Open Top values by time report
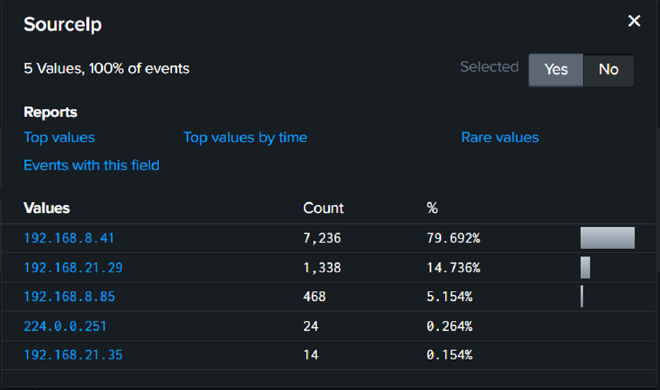Screen dimensions: 660x390 click(x=245, y=138)
